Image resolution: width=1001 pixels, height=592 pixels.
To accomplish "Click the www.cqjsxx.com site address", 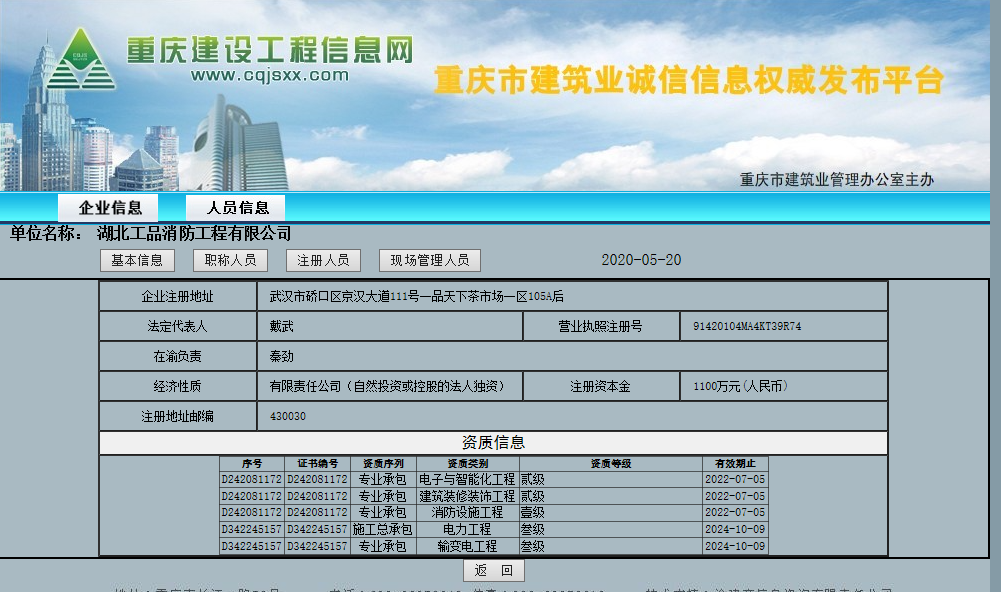I will pyautogui.click(x=270, y=75).
